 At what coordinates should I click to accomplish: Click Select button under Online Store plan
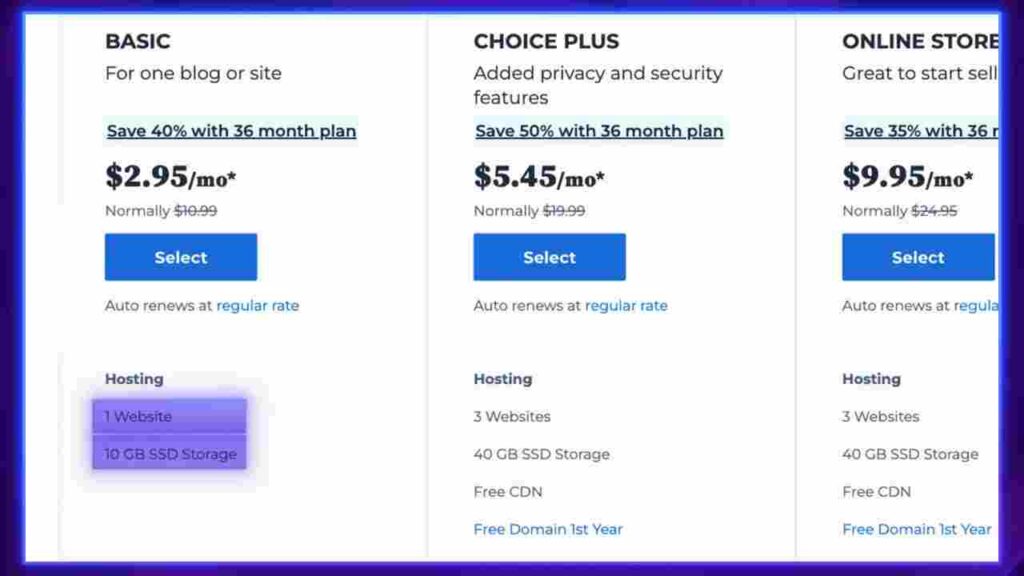[x=918, y=257]
